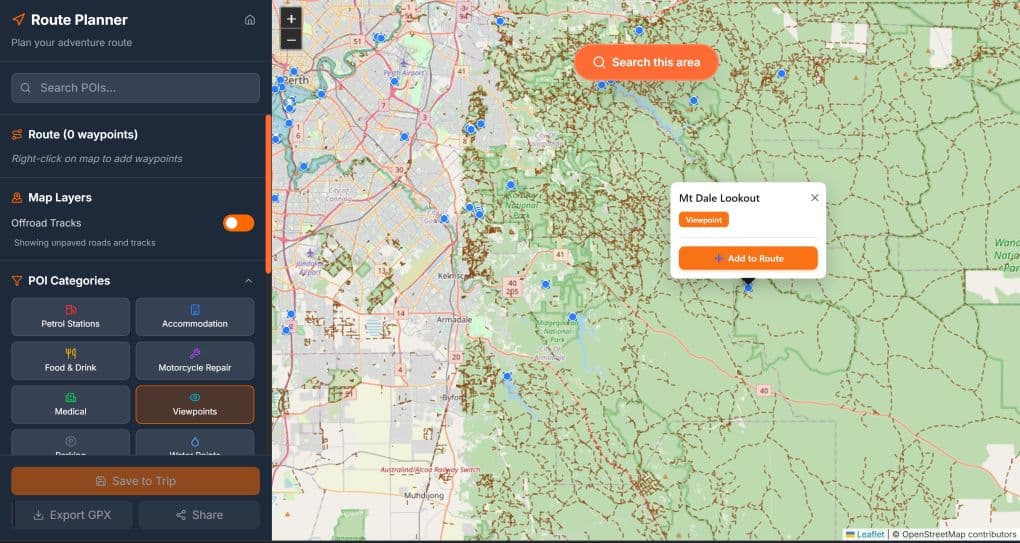This screenshot has width=1020, height=543.
Task: Collapse the POI Categories section
Action: (248, 281)
